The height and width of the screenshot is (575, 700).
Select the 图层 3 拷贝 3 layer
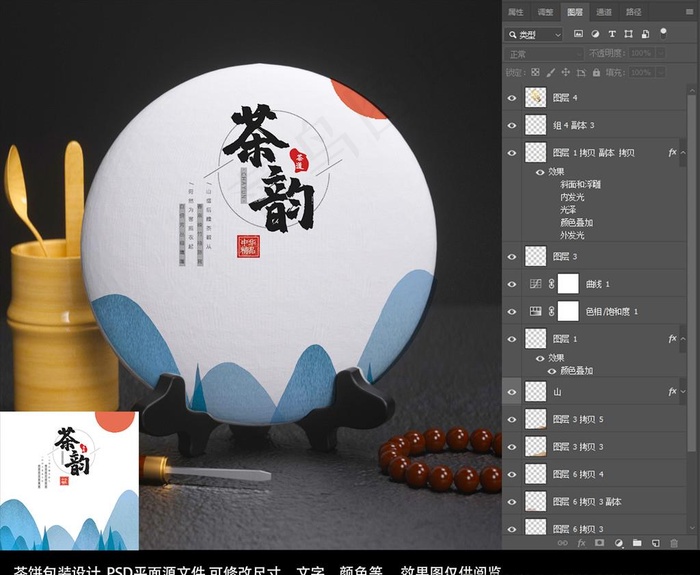[x=594, y=447]
